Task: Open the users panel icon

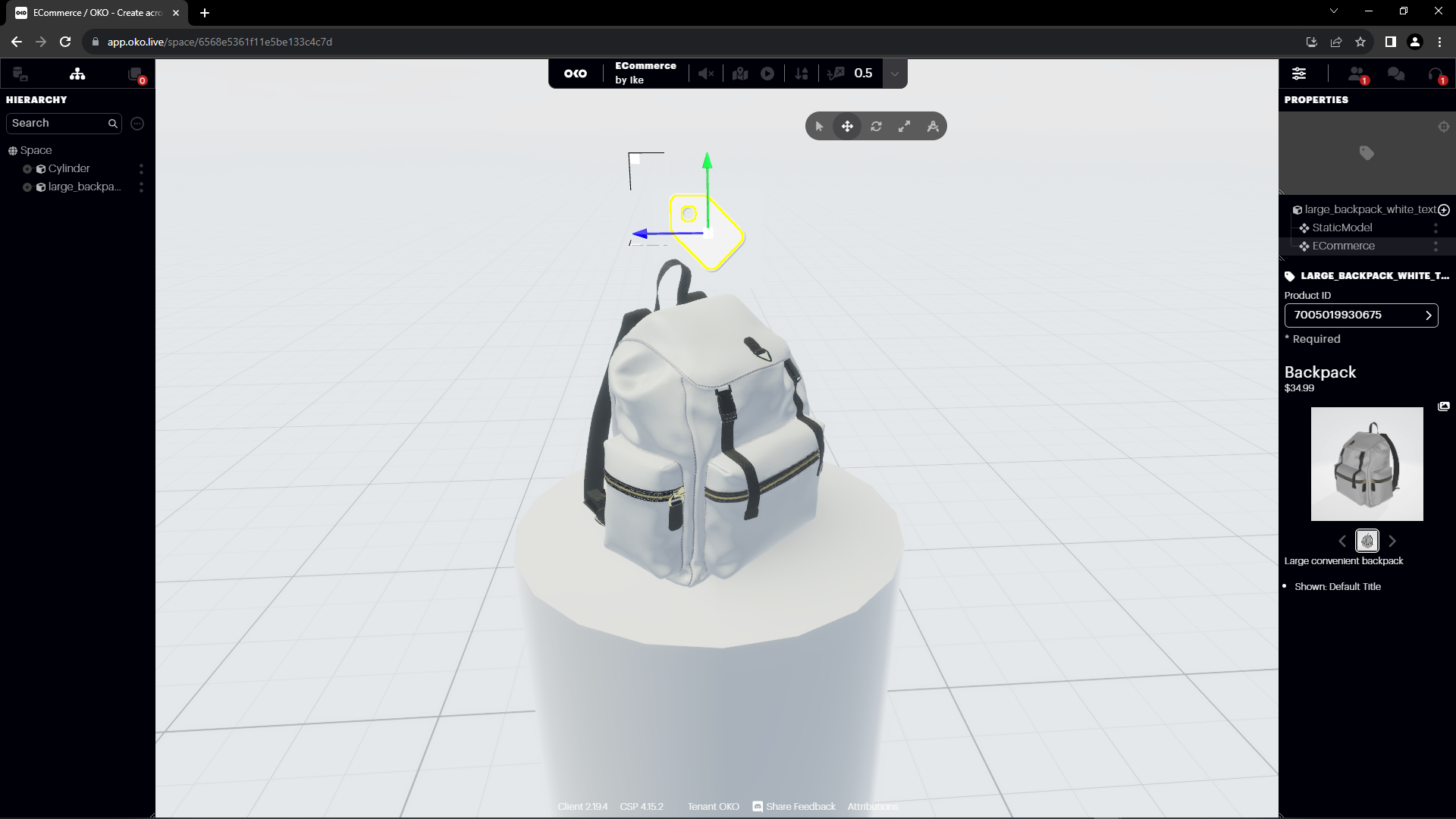Action: tap(1356, 74)
